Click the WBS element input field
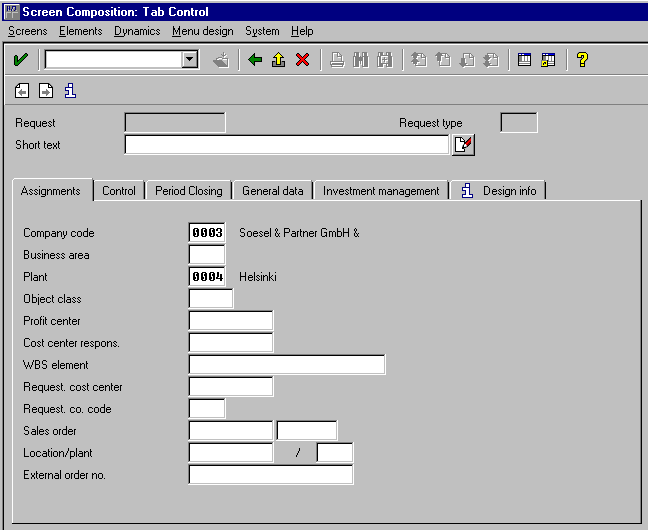This screenshot has height=530, width=648. point(286,365)
